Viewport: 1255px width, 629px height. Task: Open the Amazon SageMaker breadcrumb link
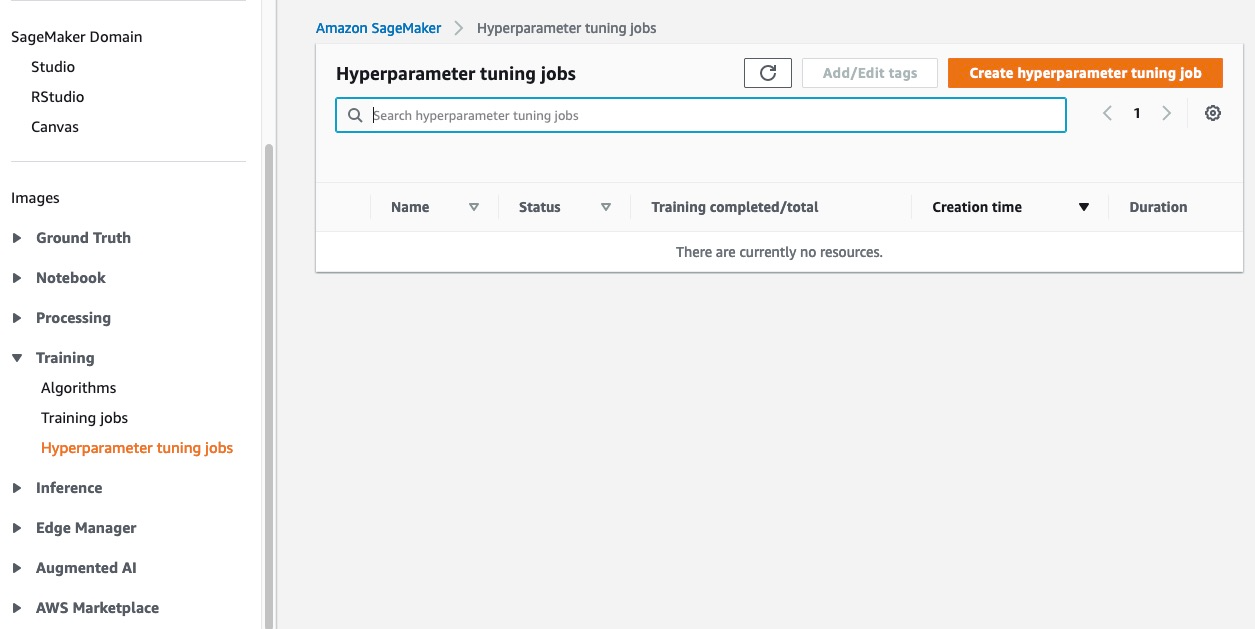pos(378,27)
